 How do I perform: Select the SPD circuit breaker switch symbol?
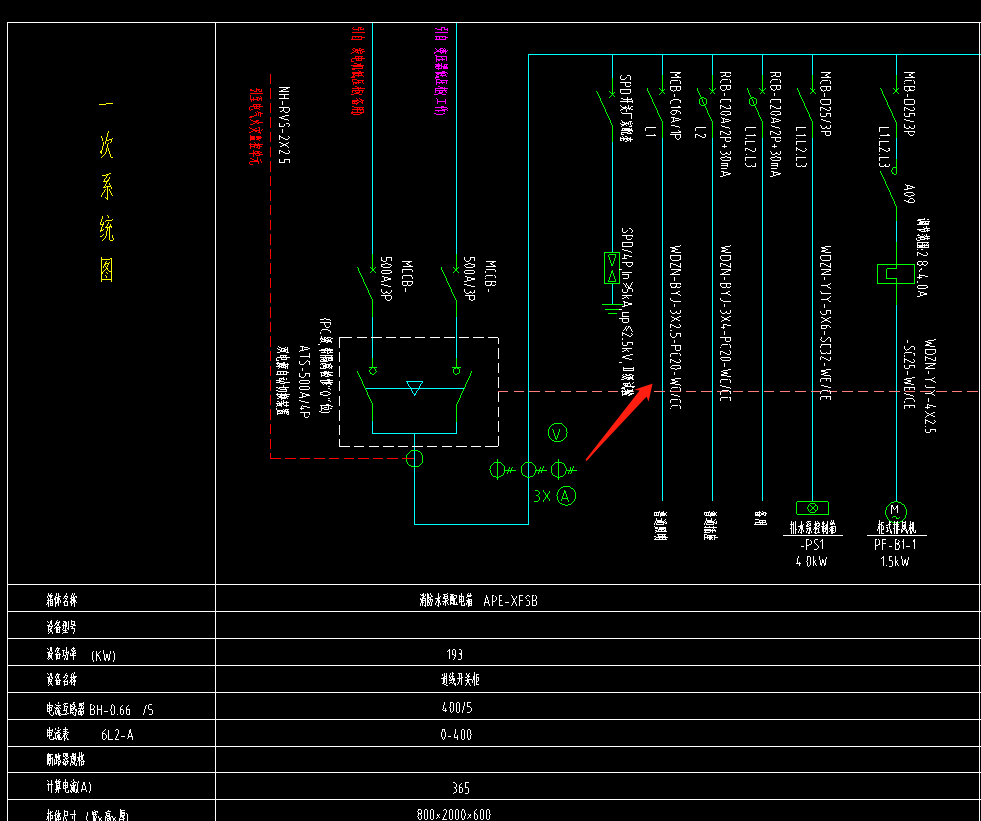point(606,108)
